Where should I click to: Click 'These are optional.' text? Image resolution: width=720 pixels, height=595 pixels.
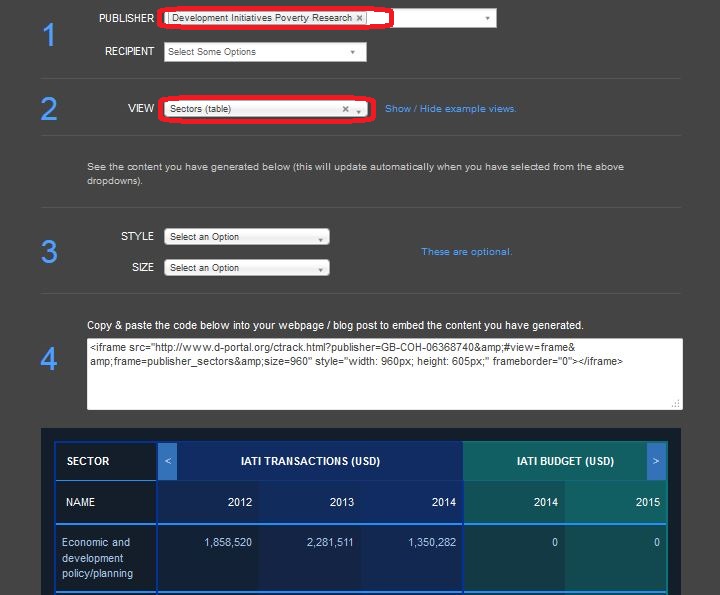tap(467, 252)
